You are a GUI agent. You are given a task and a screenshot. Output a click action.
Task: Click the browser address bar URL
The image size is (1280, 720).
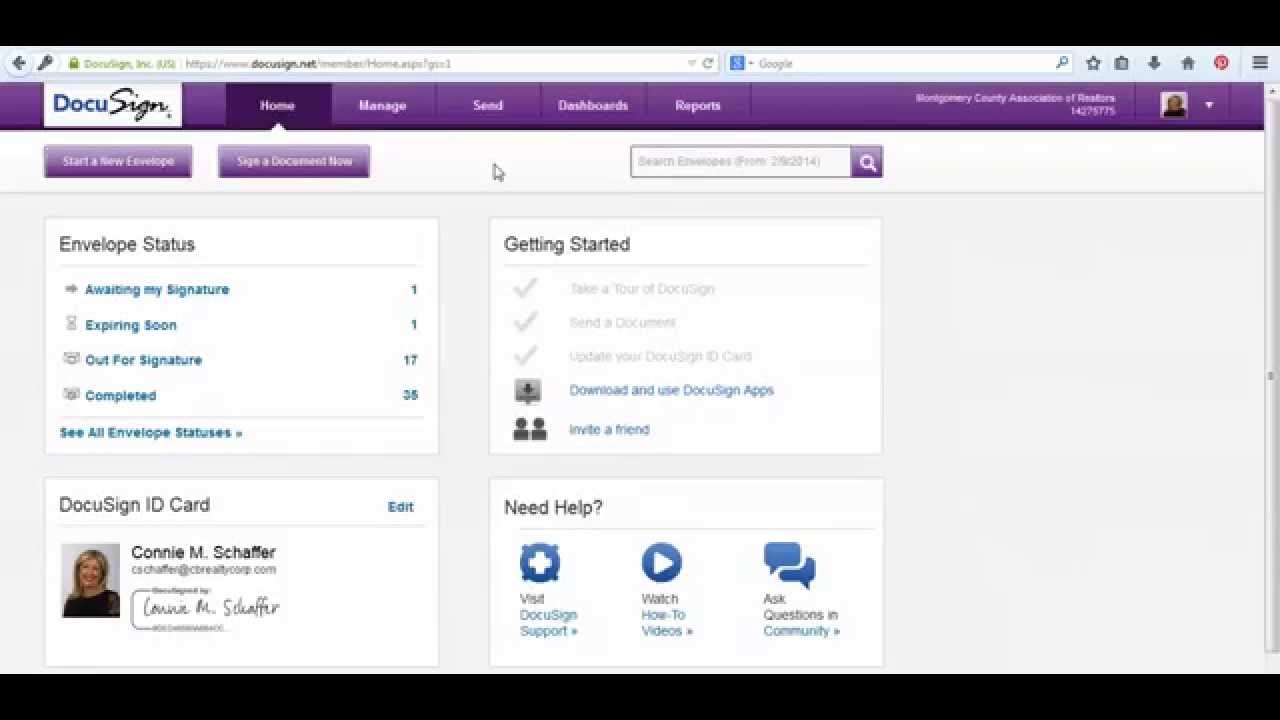point(318,63)
